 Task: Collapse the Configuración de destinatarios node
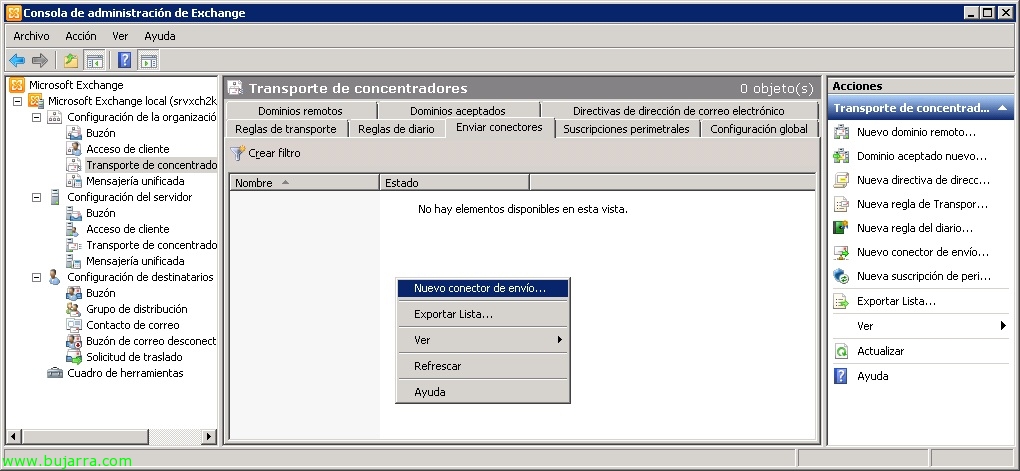(36, 277)
